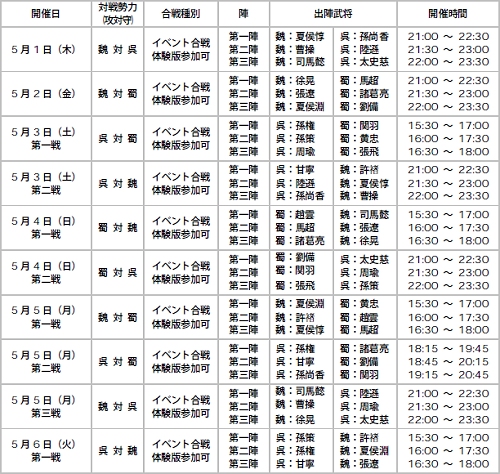Viewport: 500px width, 474px height.
Task: Click 第三陣 in 5月5日 第三戦 row
Action: coord(244,419)
